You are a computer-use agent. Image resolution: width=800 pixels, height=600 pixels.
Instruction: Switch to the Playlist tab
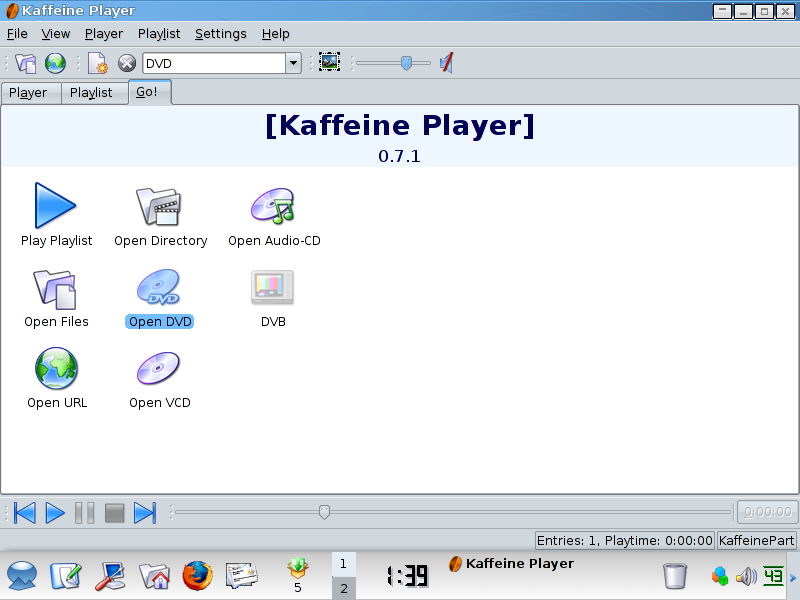tap(91, 93)
